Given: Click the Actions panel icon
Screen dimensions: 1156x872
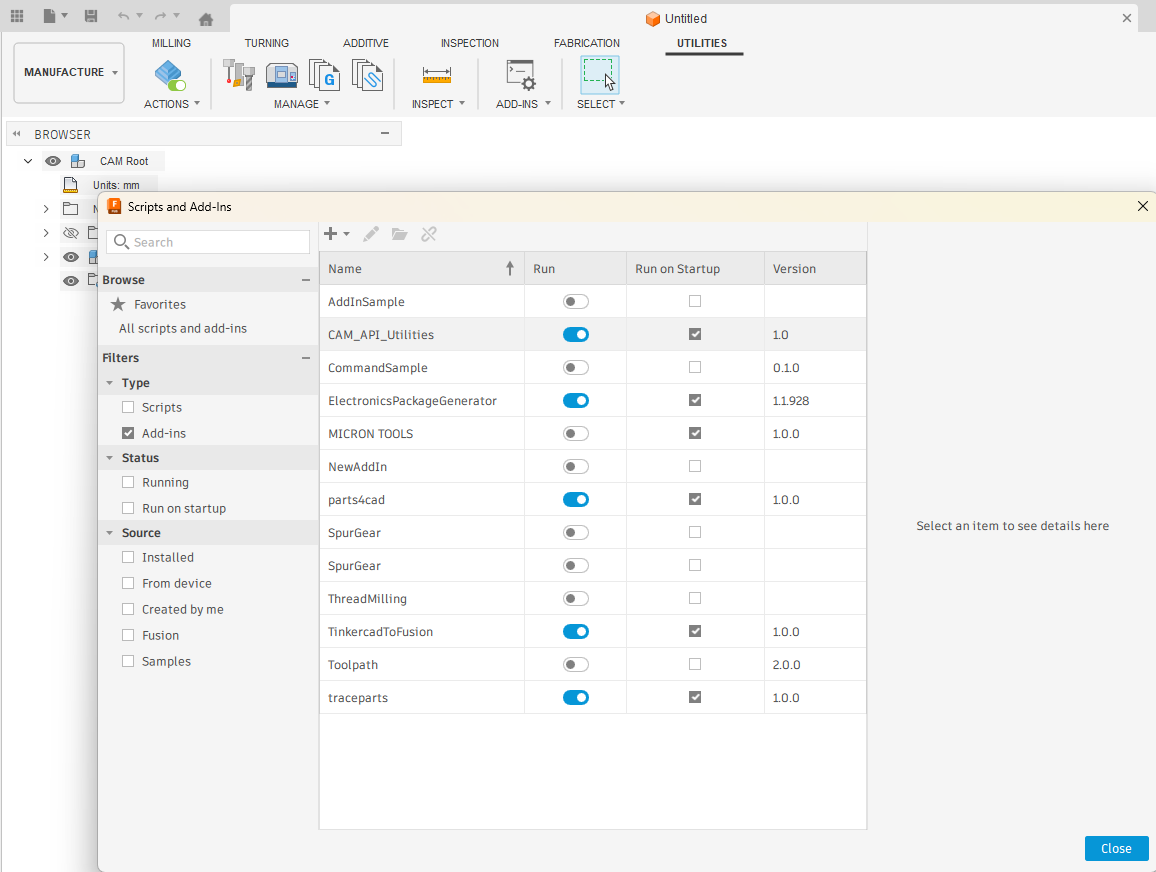Looking at the screenshot, I should 169,74.
